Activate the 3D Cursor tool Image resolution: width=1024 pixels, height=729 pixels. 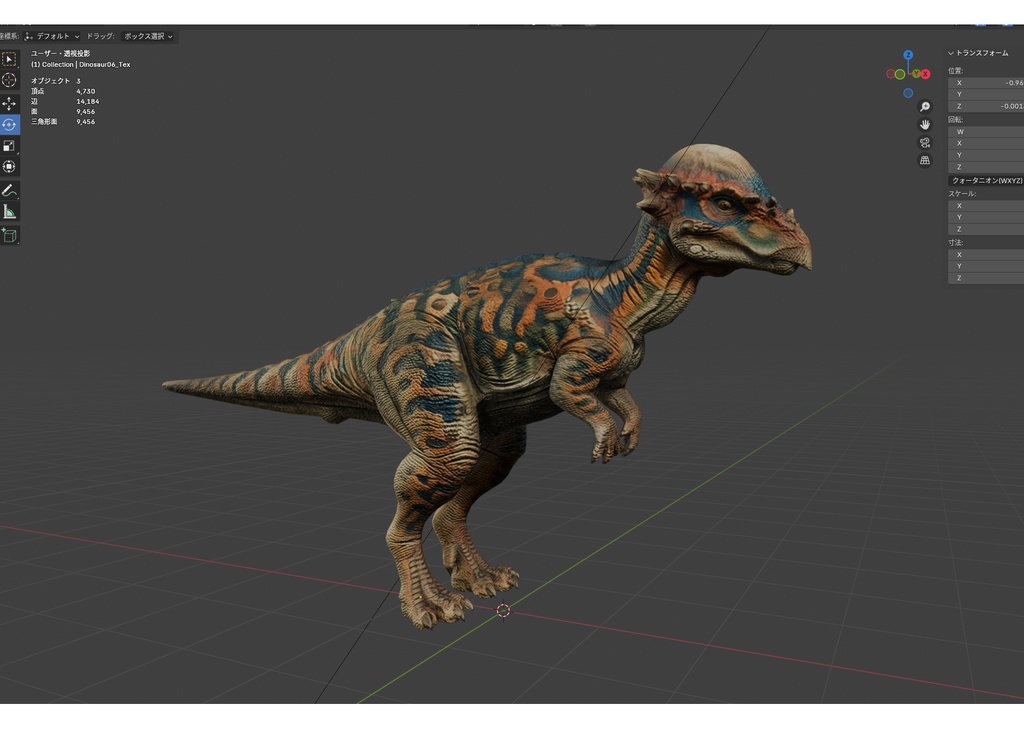point(9,80)
